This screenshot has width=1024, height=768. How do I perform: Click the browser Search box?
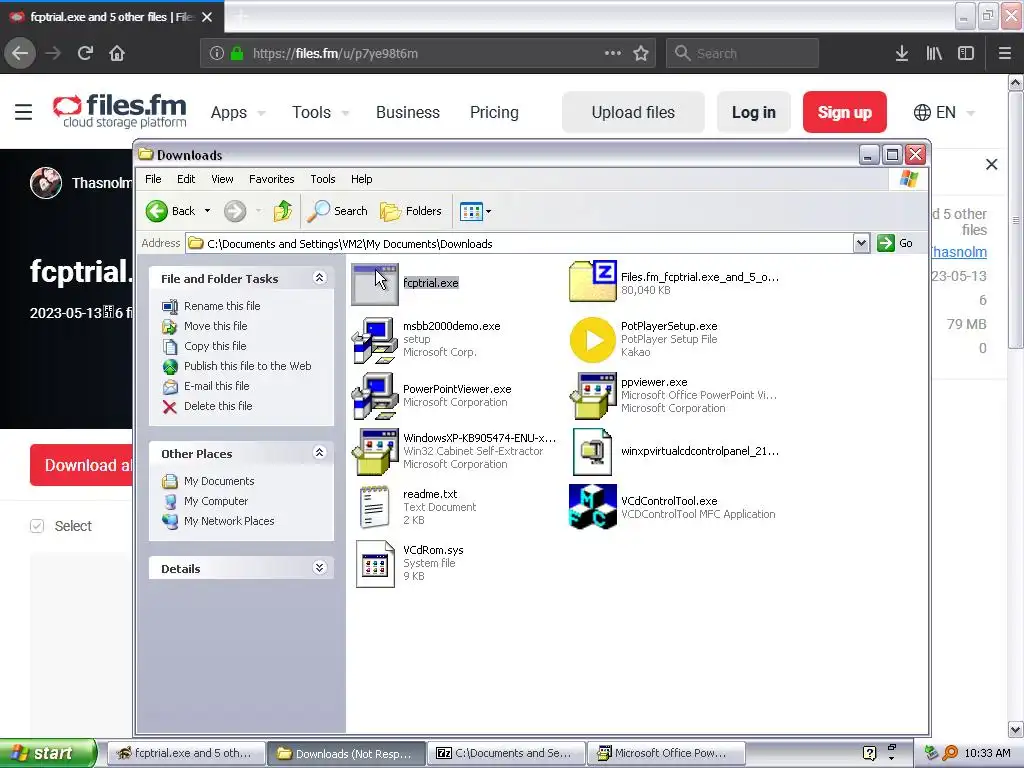pos(742,53)
